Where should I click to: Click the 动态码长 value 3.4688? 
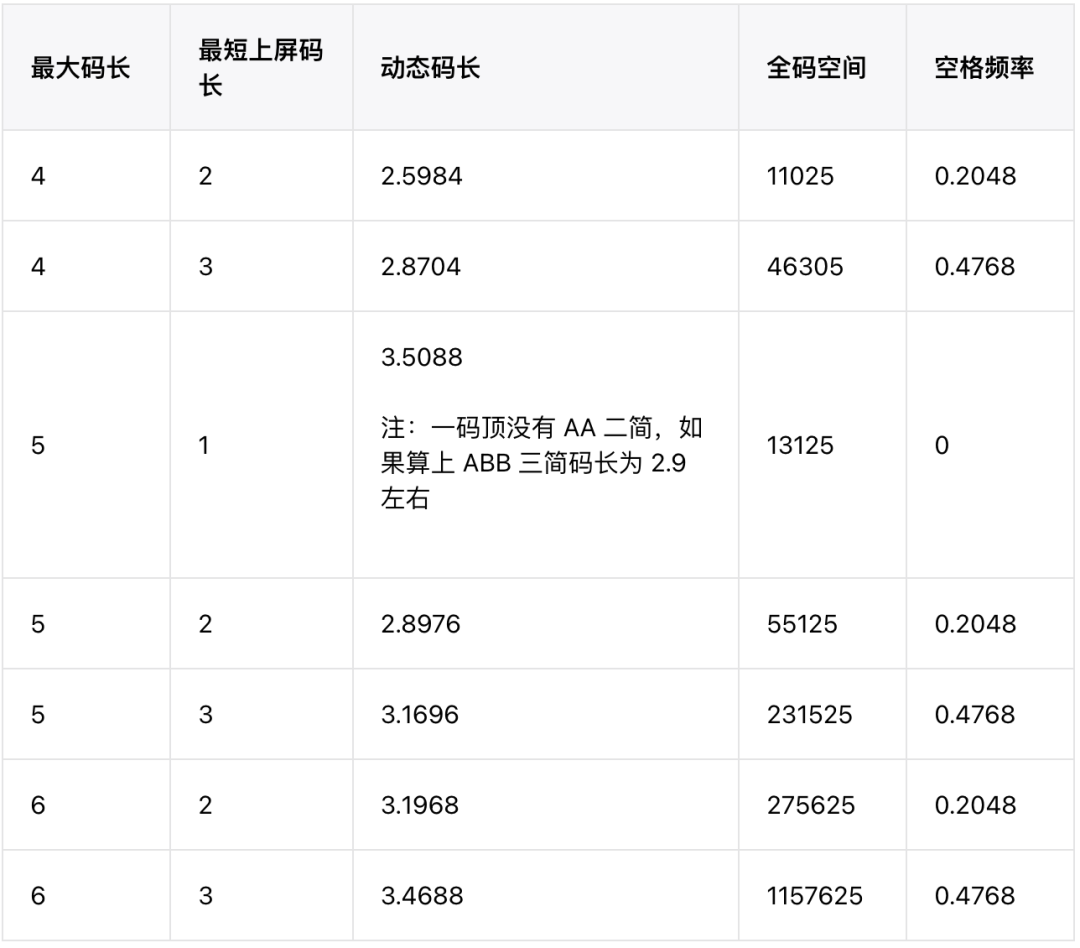(422, 896)
